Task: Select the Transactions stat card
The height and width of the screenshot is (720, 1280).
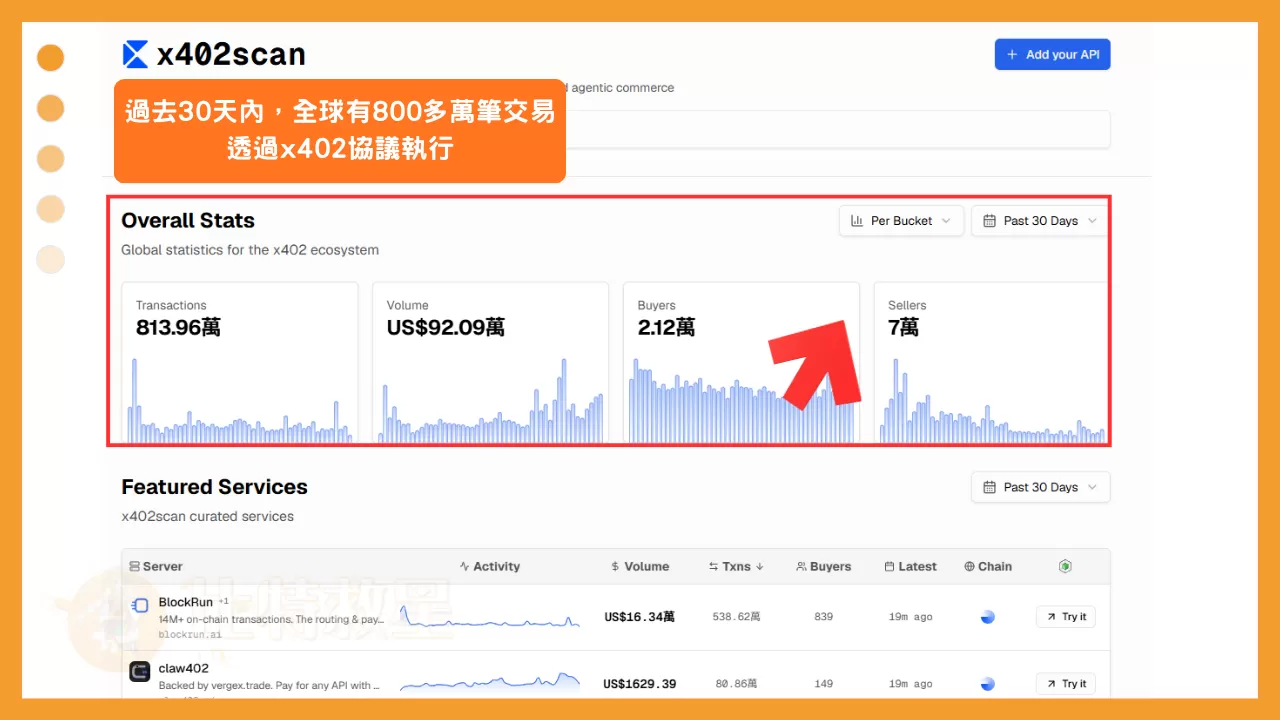Action: click(240, 362)
